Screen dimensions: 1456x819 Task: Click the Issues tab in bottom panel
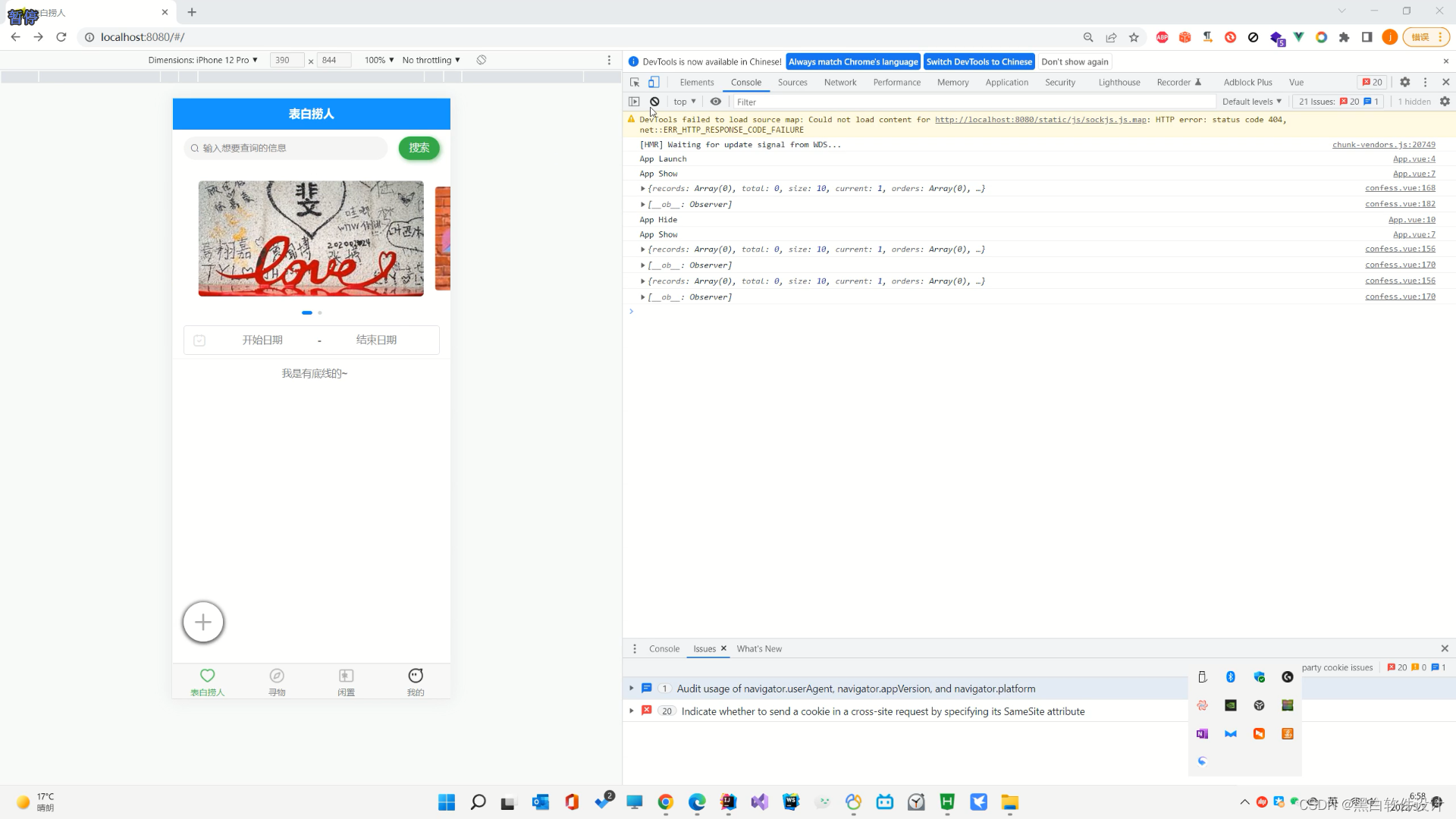[704, 648]
